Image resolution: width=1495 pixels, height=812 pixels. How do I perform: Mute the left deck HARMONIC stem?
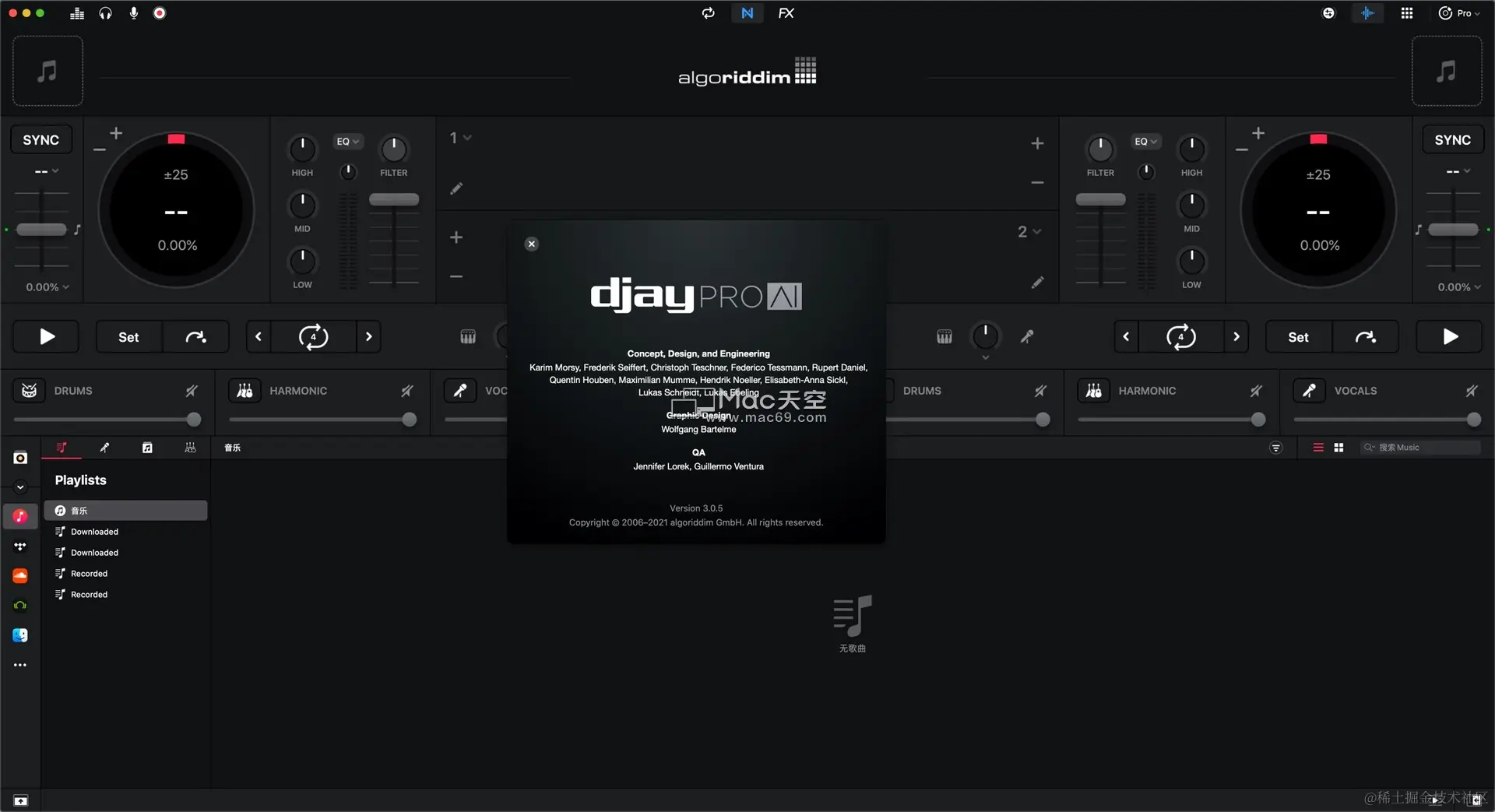(x=407, y=391)
